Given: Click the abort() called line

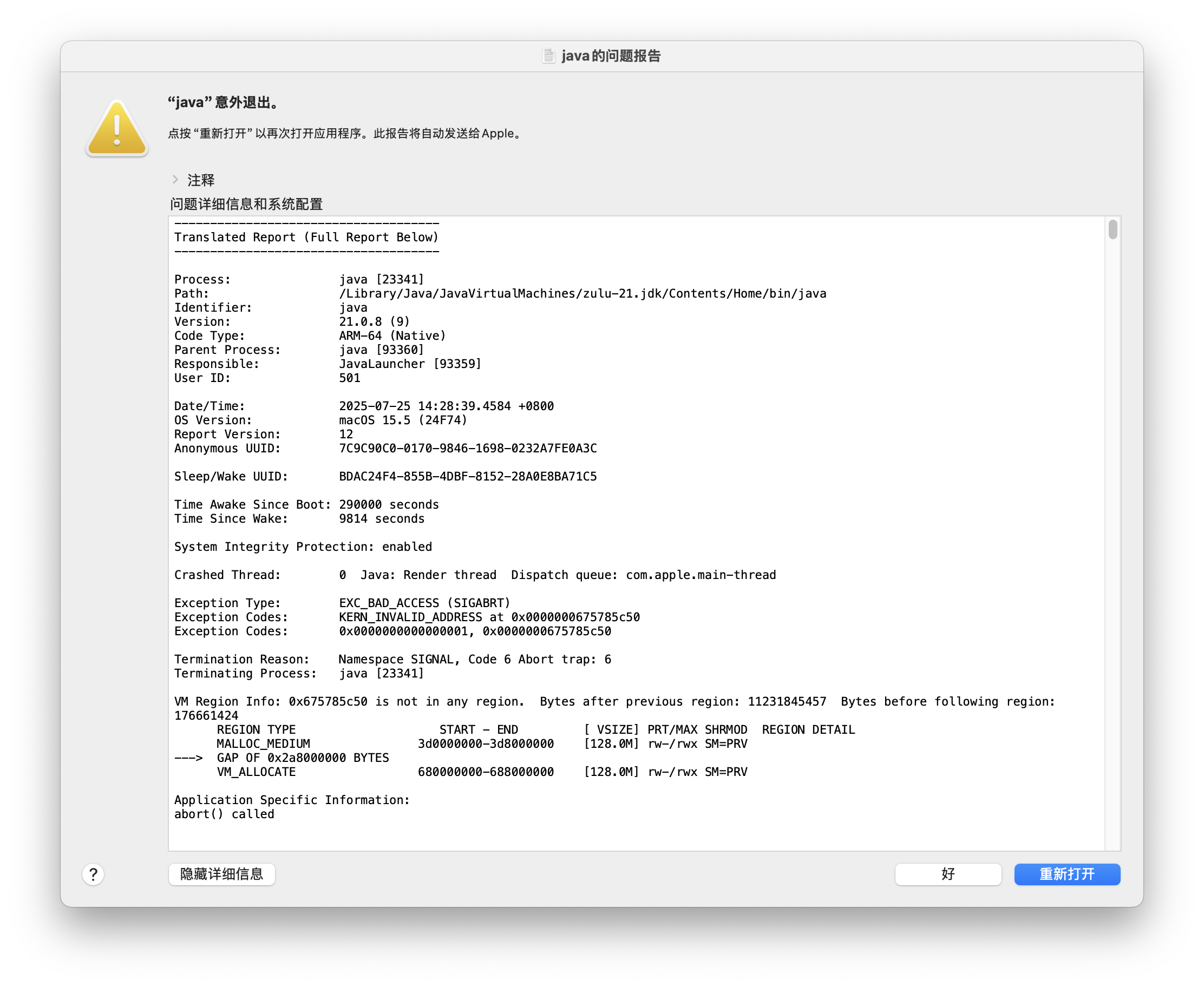Looking at the screenshot, I should pyautogui.click(x=224, y=815).
